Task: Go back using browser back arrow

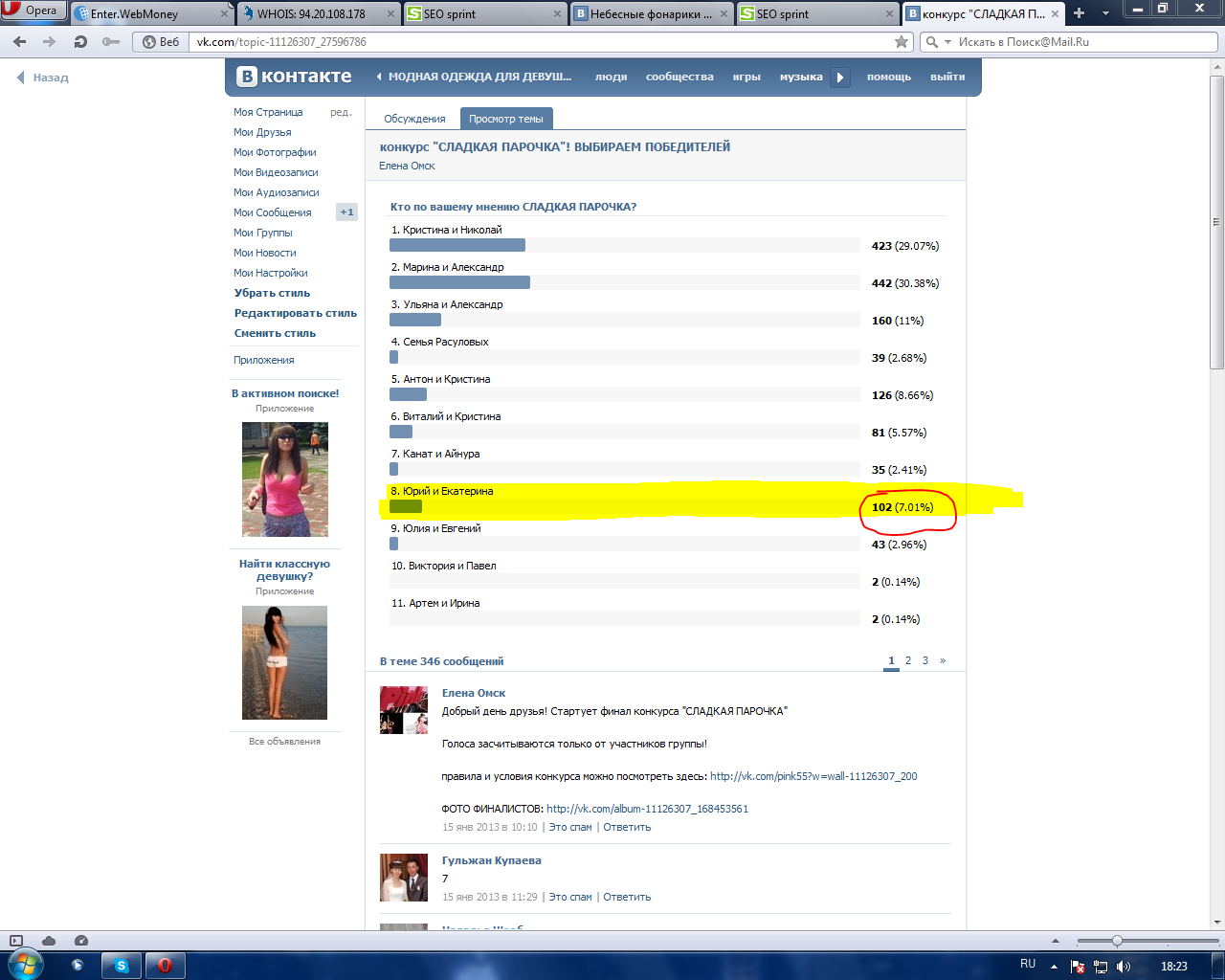Action: pos(20,42)
